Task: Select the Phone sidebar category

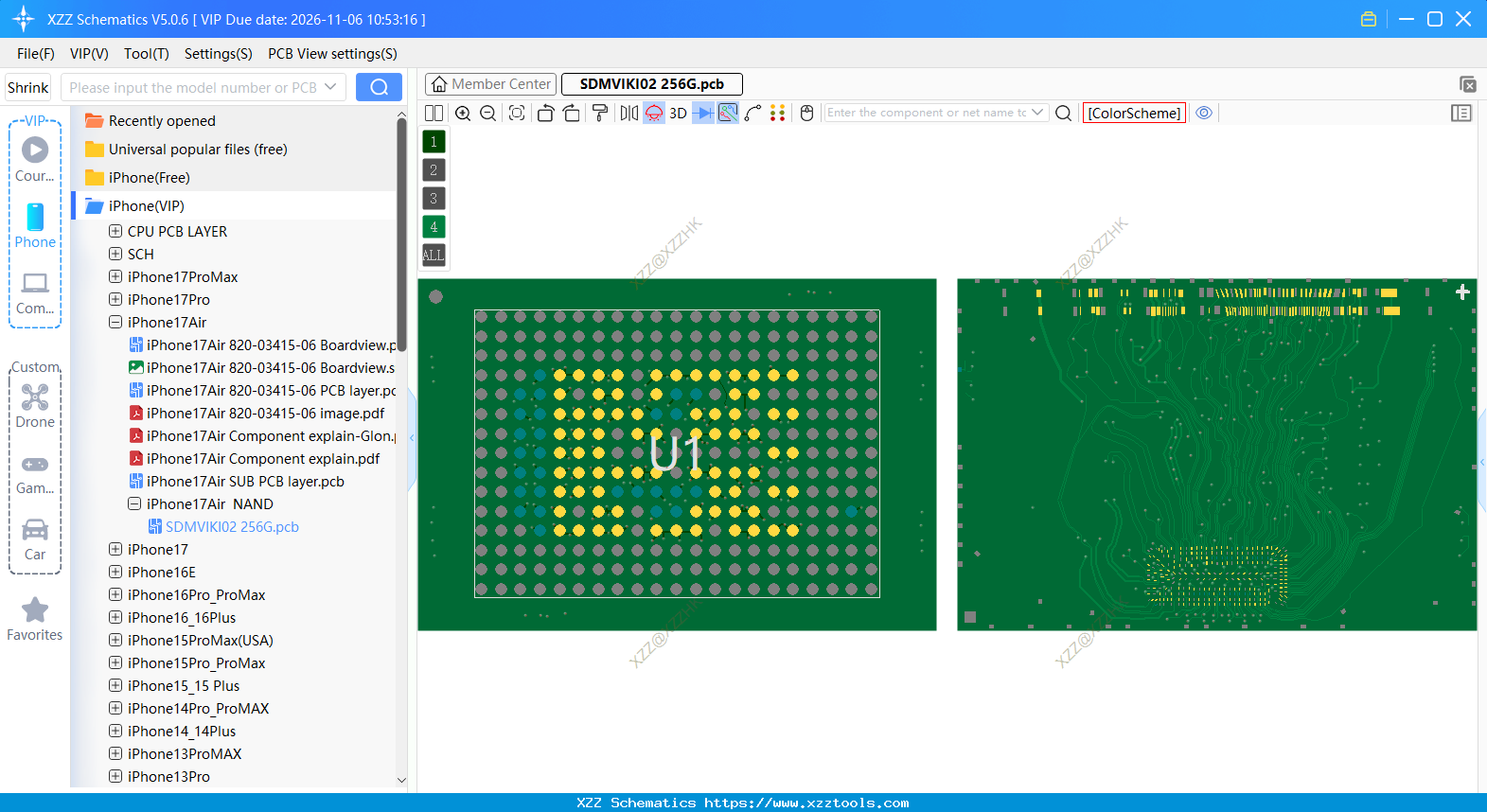Action: (x=35, y=226)
